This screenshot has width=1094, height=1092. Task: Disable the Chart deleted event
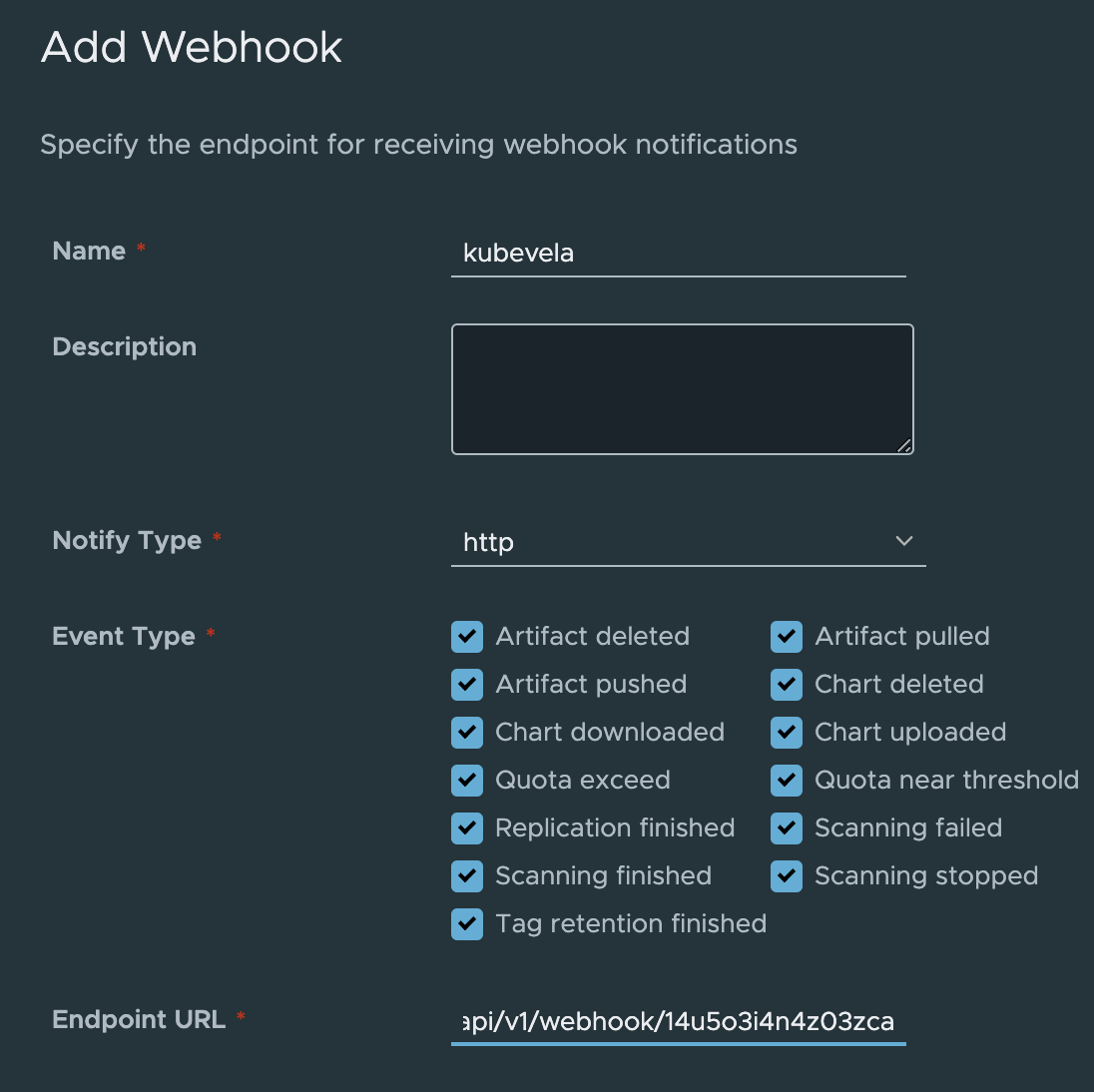pos(787,685)
